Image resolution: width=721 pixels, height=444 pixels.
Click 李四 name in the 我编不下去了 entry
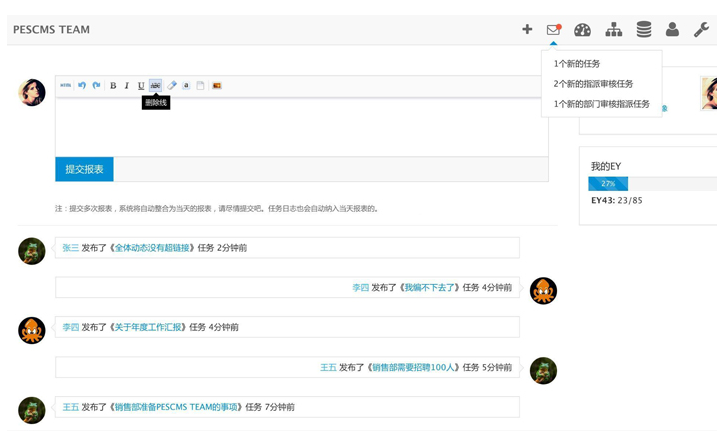point(360,288)
